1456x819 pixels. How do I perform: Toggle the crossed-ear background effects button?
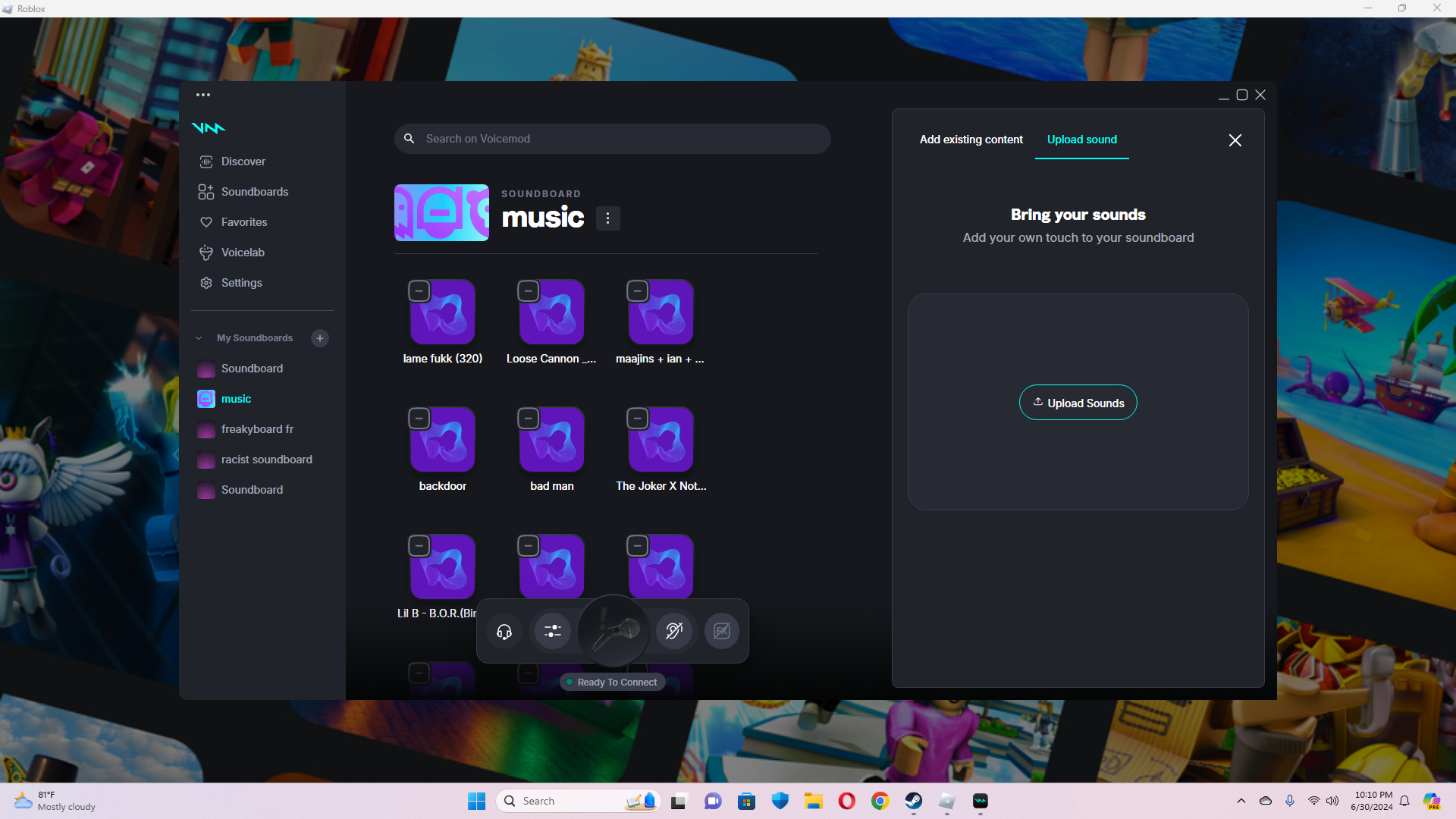[674, 631]
